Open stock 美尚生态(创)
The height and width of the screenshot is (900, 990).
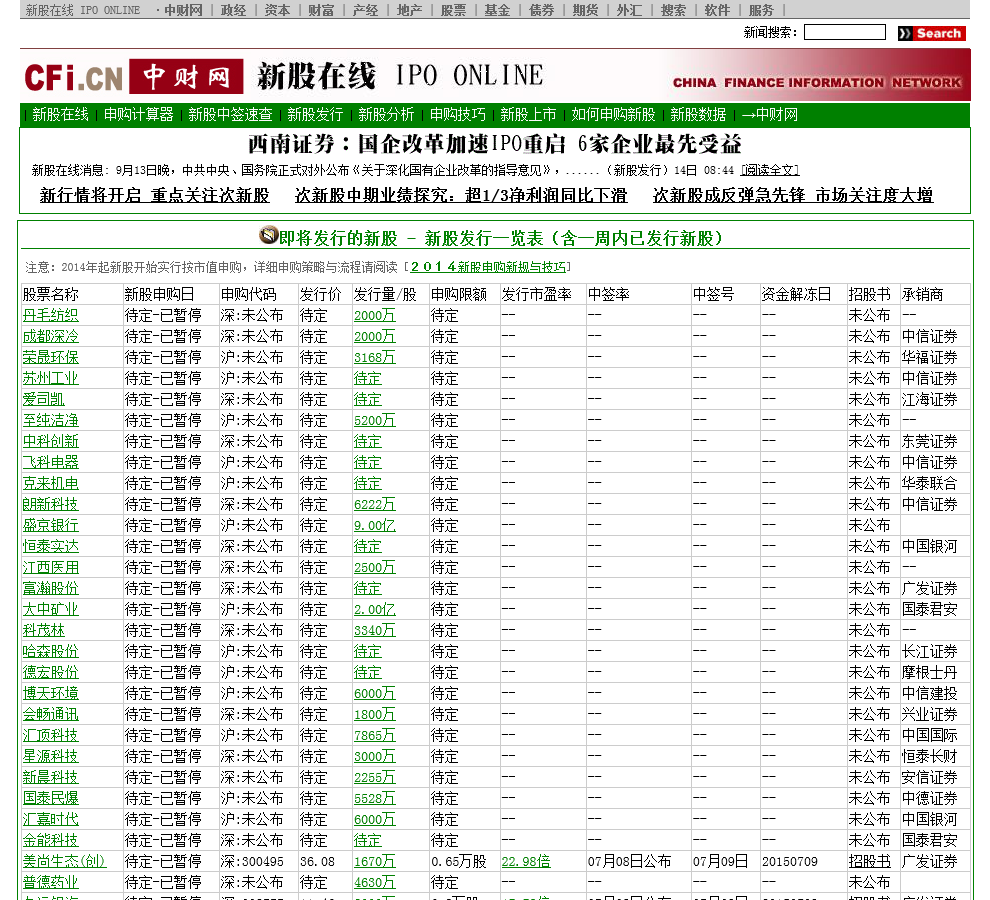[x=64, y=861]
